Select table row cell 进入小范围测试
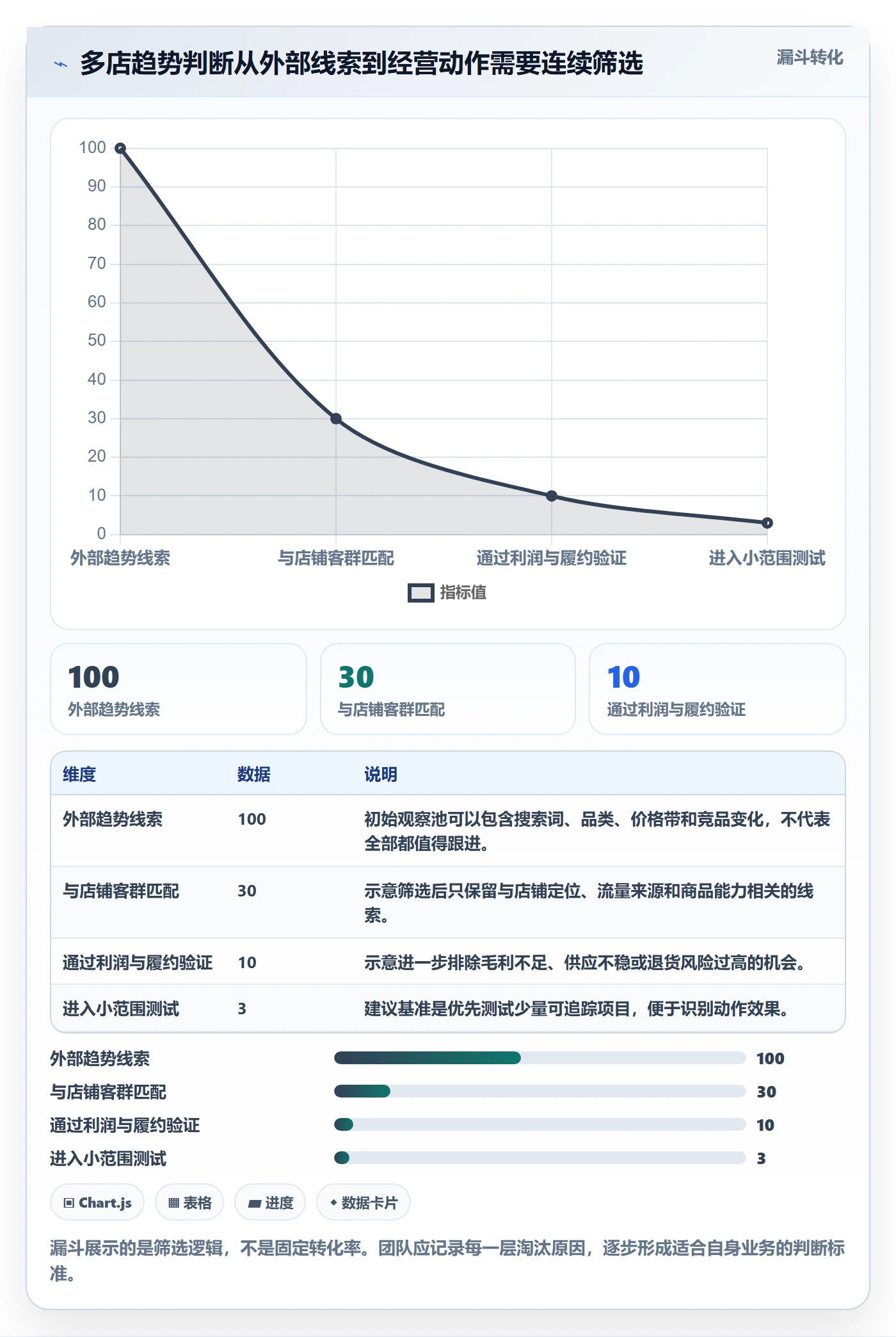The width and height of the screenshot is (896, 1337). [x=121, y=1009]
